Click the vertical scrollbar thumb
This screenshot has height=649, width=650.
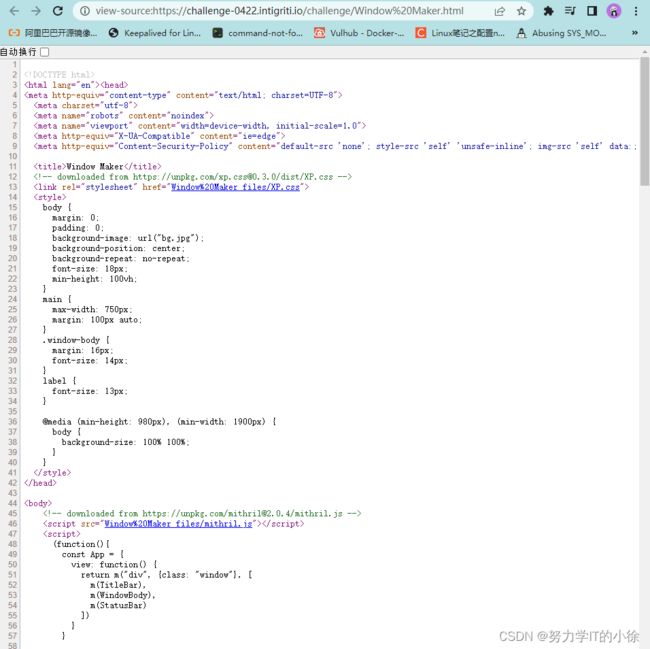pos(645,121)
